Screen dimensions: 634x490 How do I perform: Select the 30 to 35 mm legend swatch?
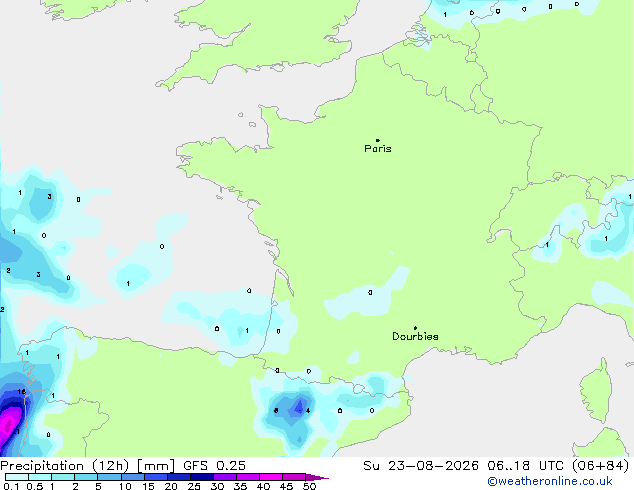224,477
